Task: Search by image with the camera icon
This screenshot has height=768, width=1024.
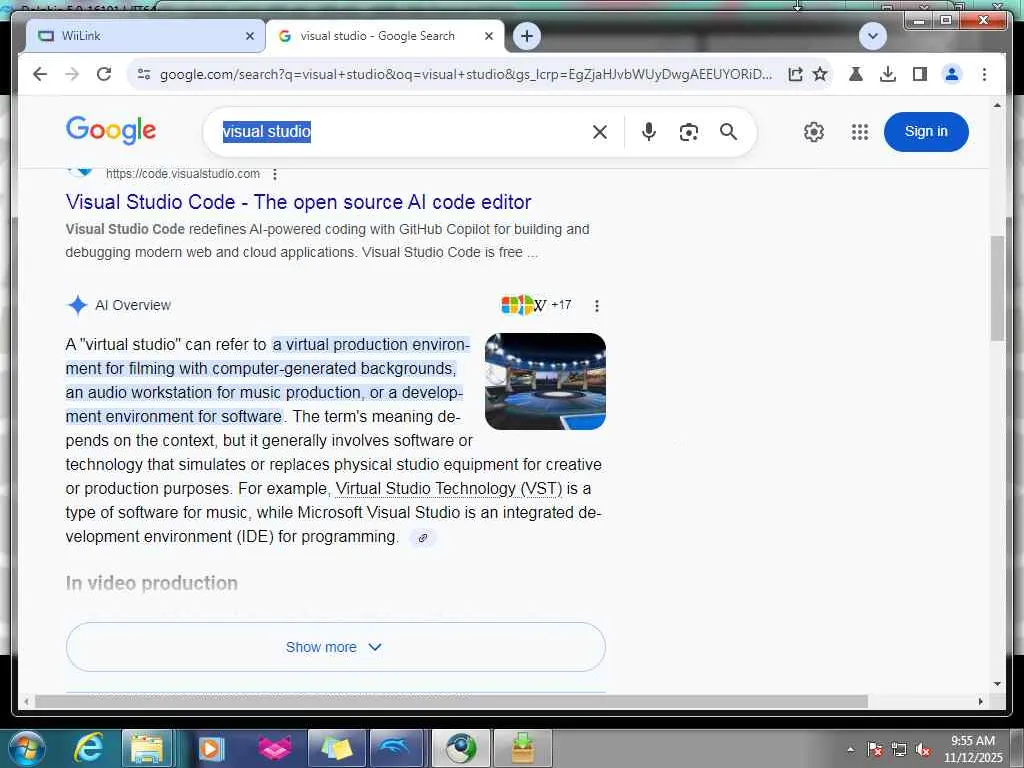Action: pos(688,132)
